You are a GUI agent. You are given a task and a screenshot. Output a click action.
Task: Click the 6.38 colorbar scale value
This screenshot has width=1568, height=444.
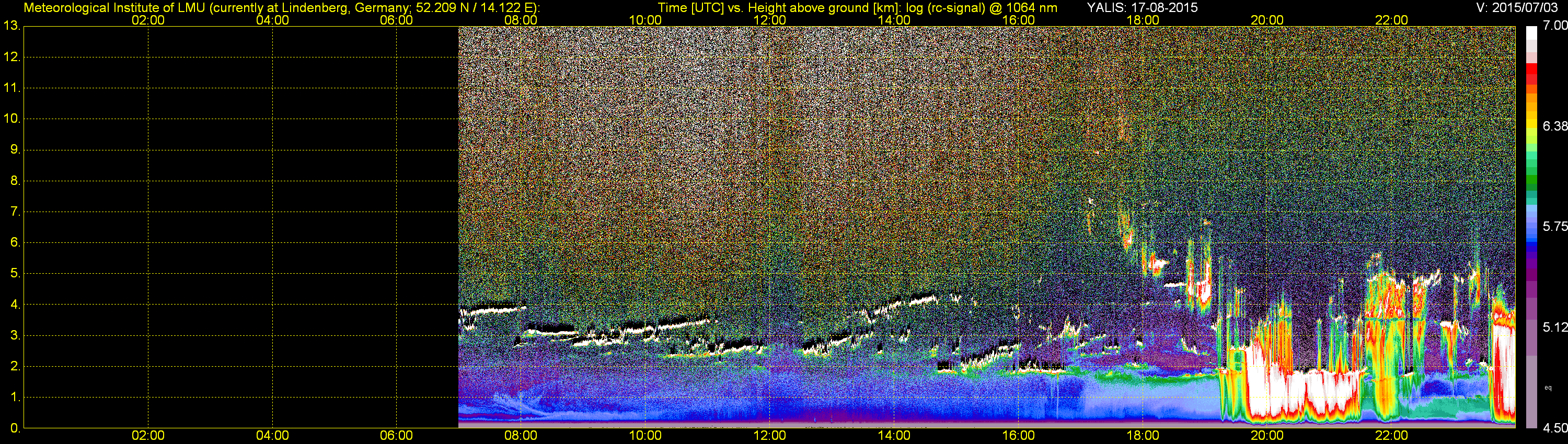[1554, 126]
